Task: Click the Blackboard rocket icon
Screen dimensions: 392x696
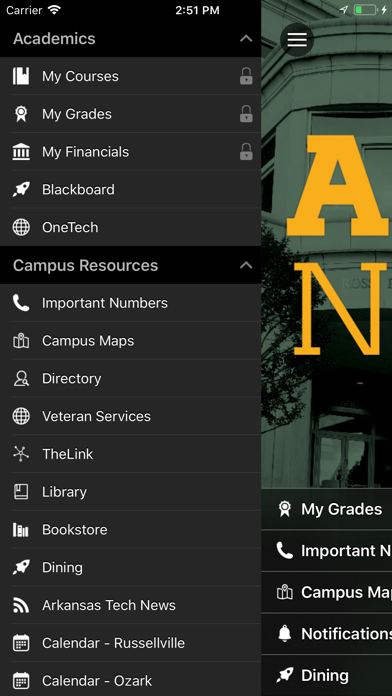Action: click(21, 190)
